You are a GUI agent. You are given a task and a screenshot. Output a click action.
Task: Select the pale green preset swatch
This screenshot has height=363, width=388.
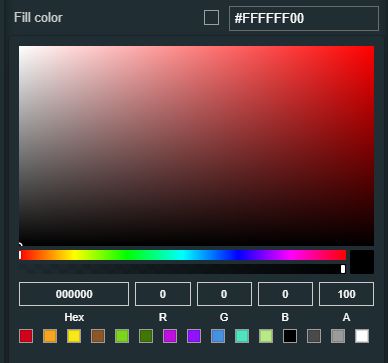(x=266, y=336)
